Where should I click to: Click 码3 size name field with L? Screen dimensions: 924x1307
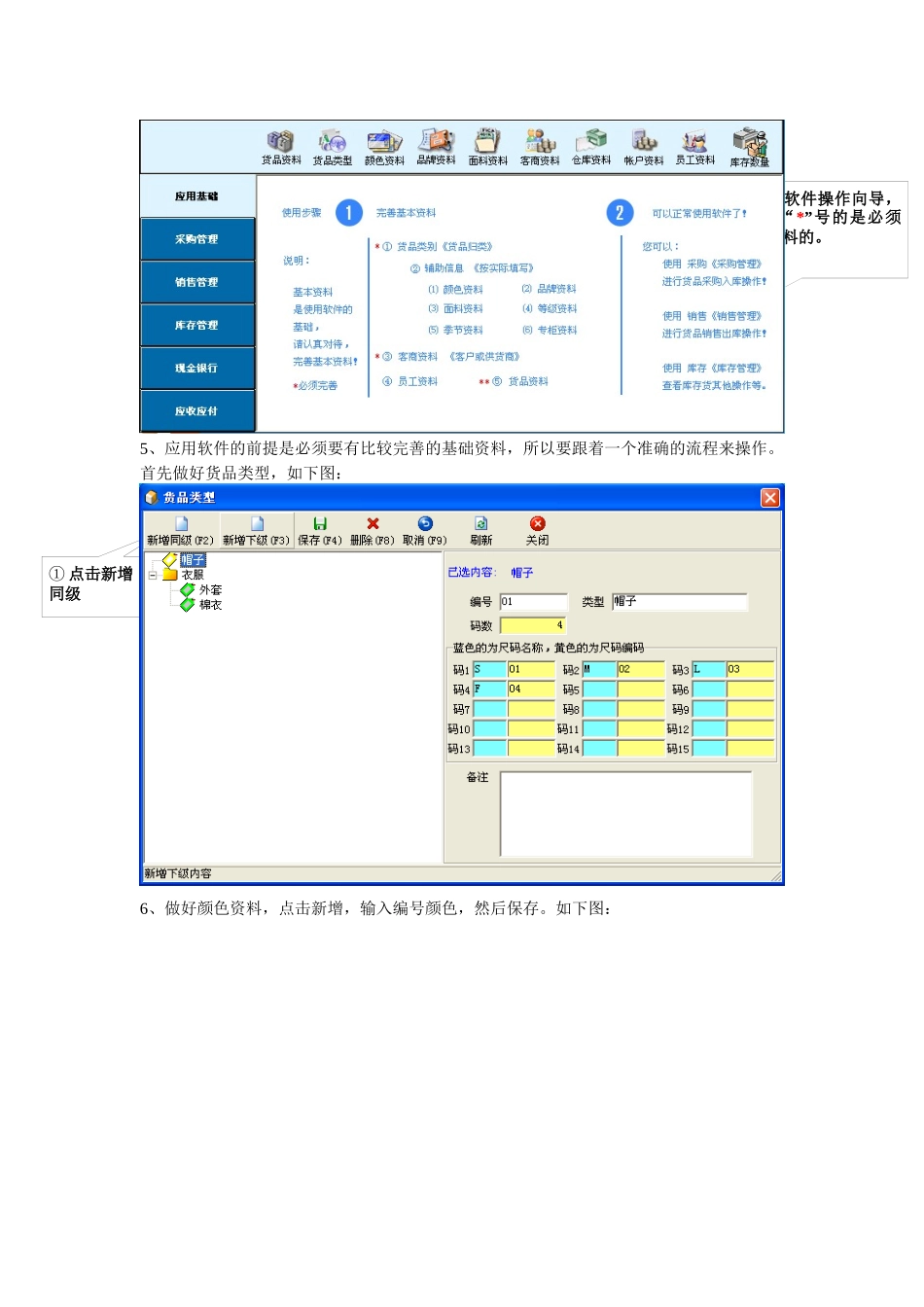click(x=709, y=669)
